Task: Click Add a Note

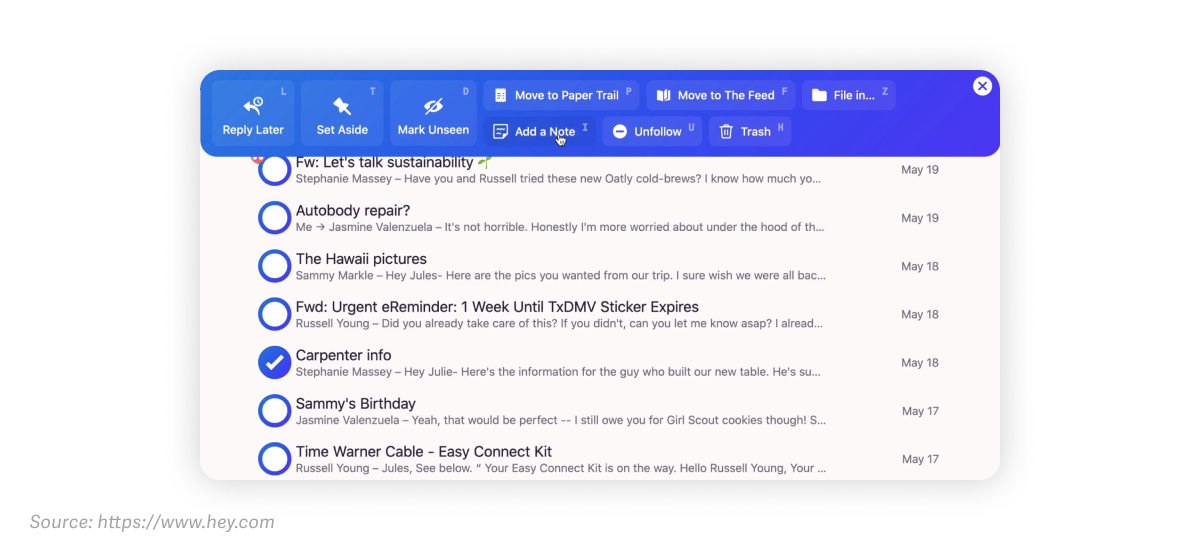Action: [x=539, y=131]
